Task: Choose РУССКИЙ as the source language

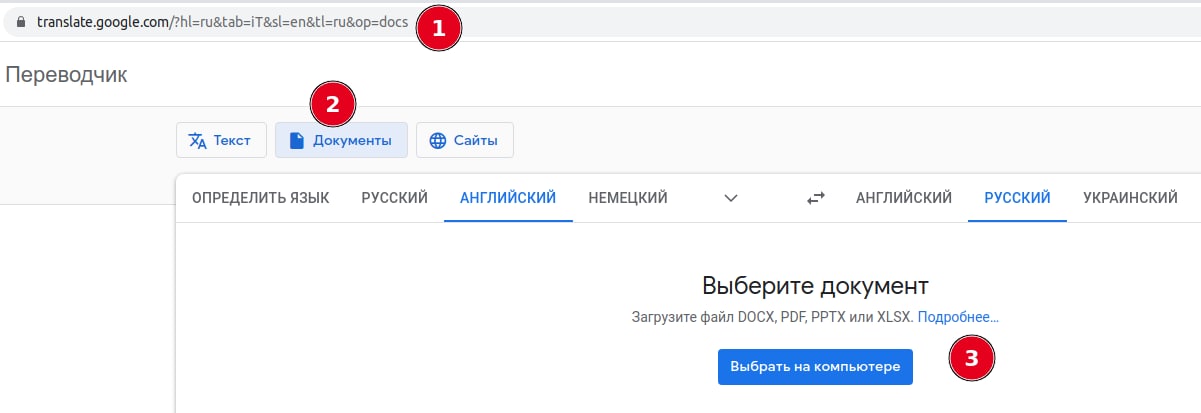Action: coord(394,198)
